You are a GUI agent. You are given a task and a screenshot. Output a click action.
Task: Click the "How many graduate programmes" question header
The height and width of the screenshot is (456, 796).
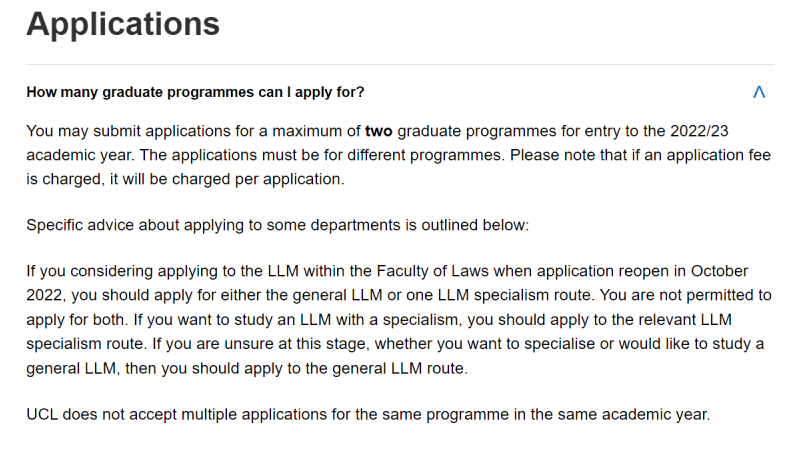point(195,92)
